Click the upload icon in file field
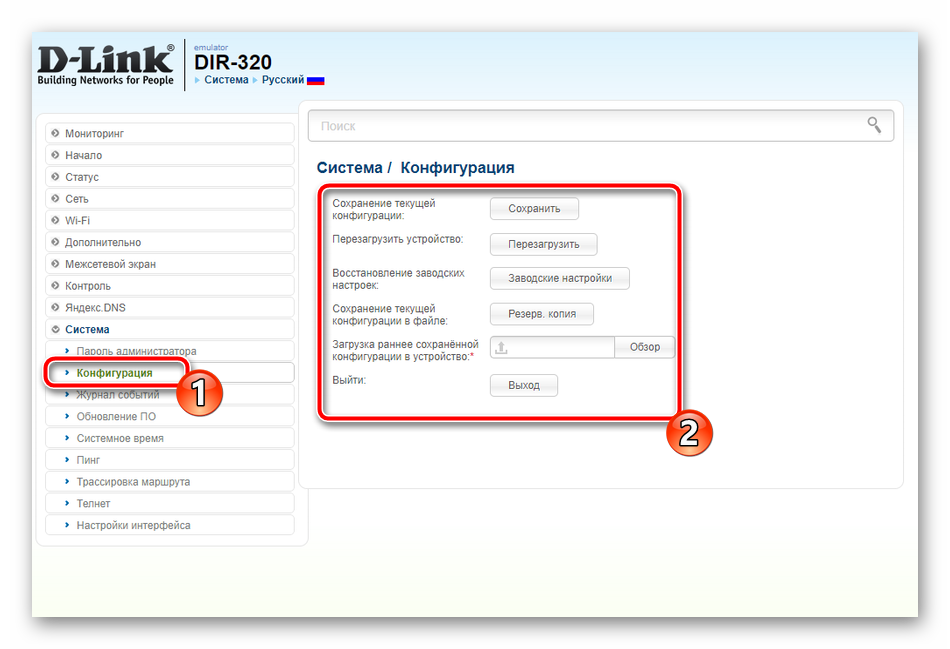950x649 pixels. tap(501, 348)
